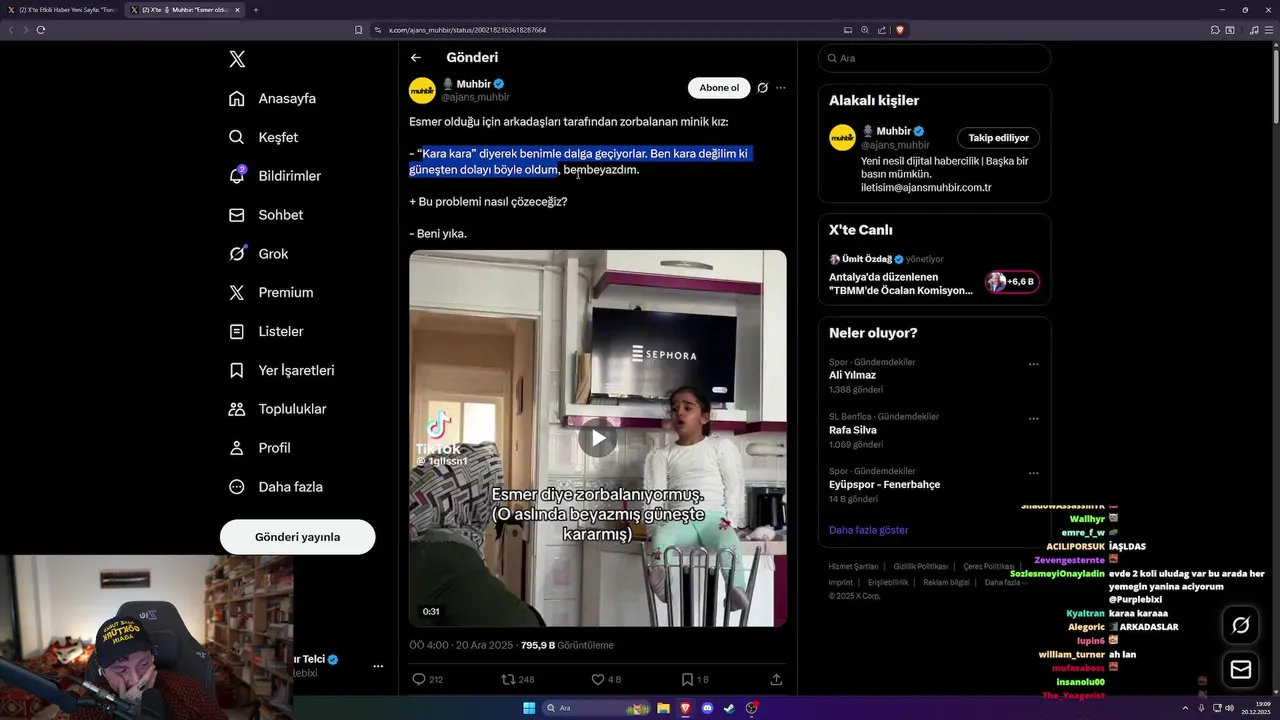Viewport: 1280px width, 720px height.
Task: Open more options for Ali Yılmaz trend
Action: pos(1033,364)
